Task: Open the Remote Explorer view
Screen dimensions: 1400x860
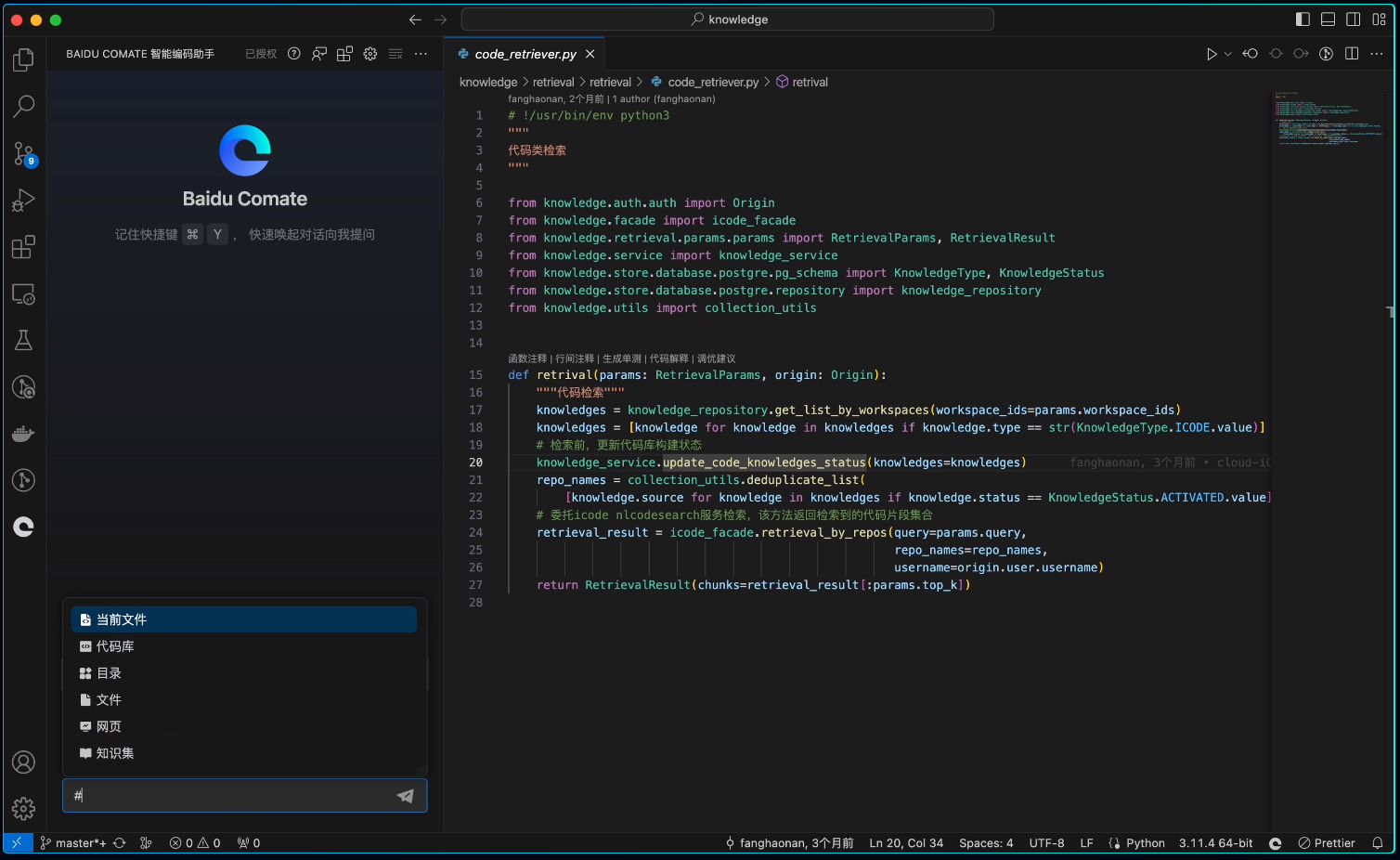Action: pyautogui.click(x=23, y=294)
